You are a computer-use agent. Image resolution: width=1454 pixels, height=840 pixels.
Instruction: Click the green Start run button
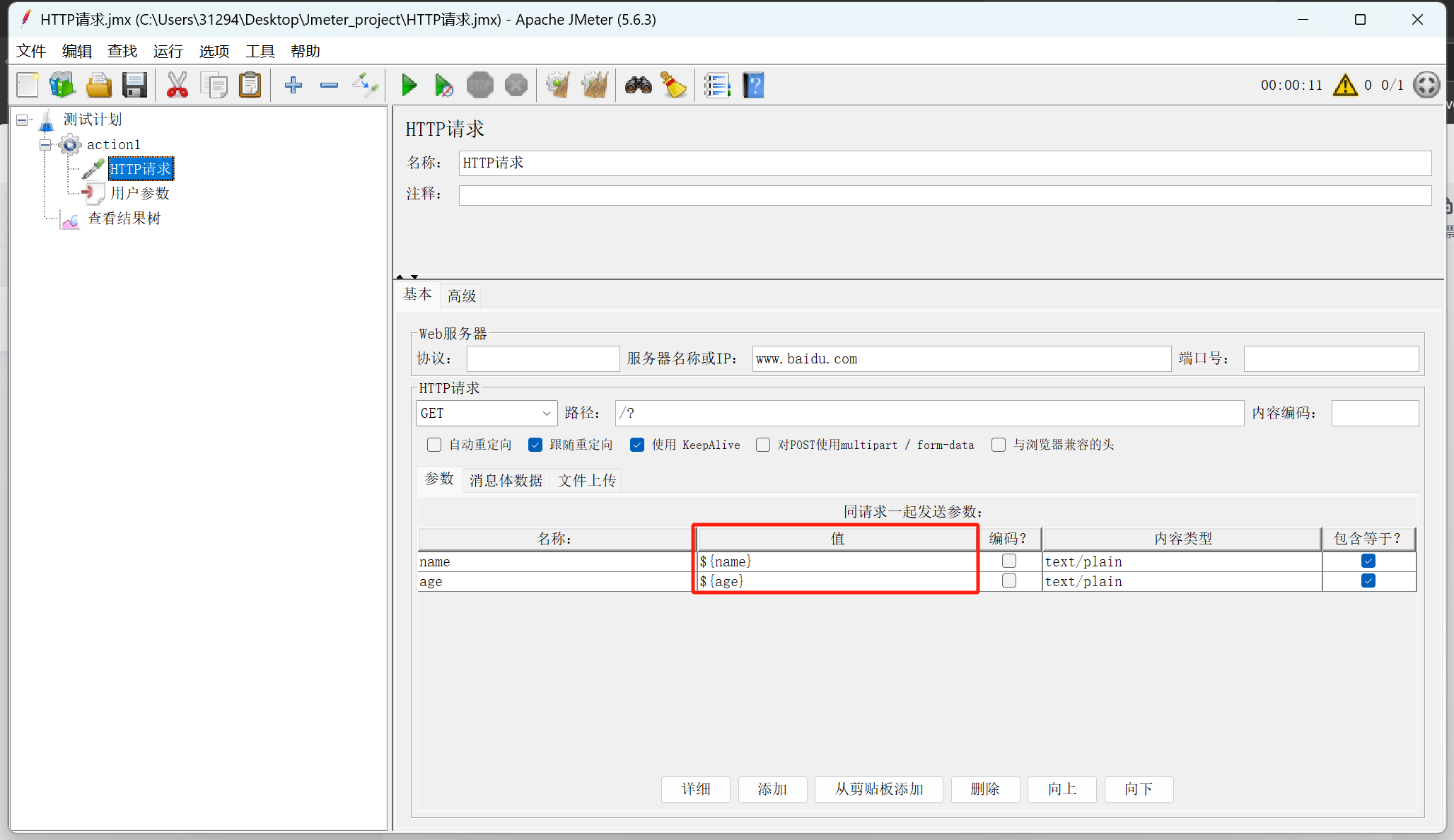coord(409,86)
